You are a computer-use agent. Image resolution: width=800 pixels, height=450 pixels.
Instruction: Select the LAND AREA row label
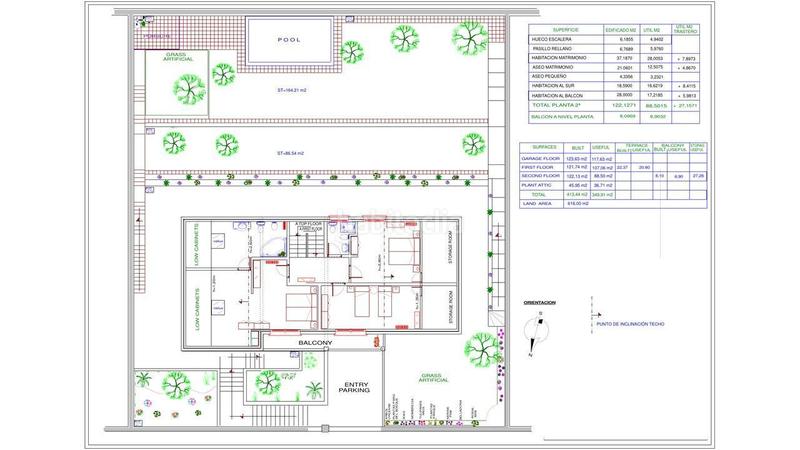point(537,202)
